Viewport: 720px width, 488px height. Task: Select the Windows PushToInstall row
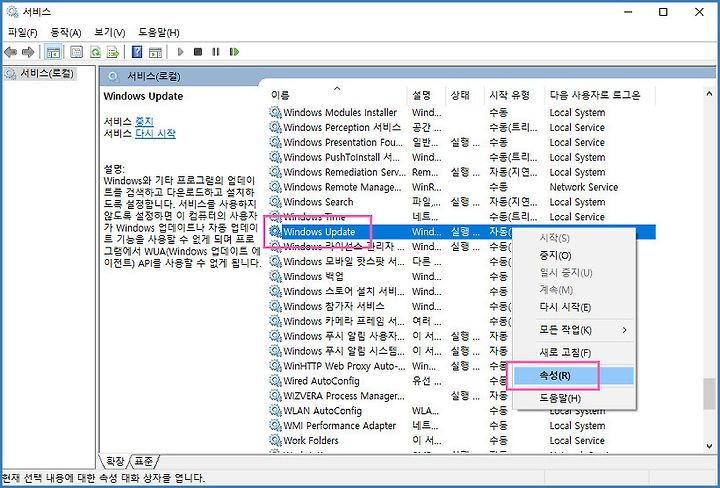(x=461, y=157)
